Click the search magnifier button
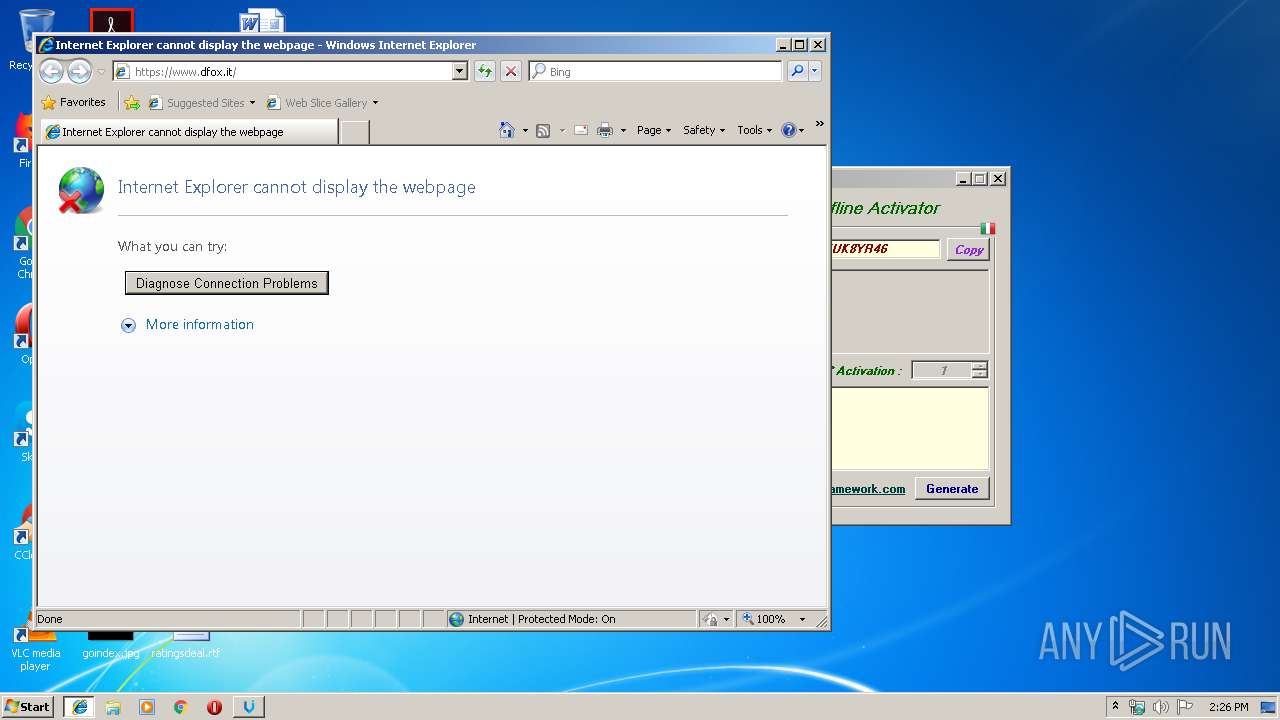Screen dimensions: 1280x720 797,71
